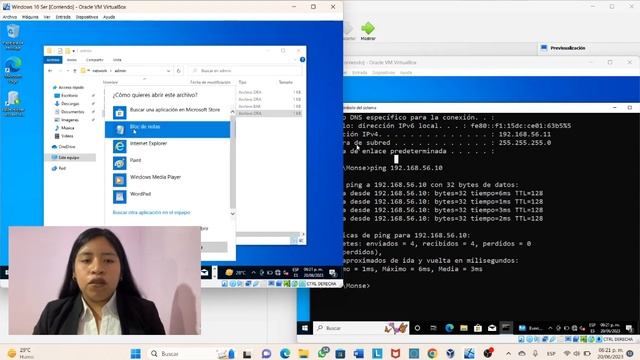Click the Fecha de modificación column header

pyautogui.click(x=210, y=82)
